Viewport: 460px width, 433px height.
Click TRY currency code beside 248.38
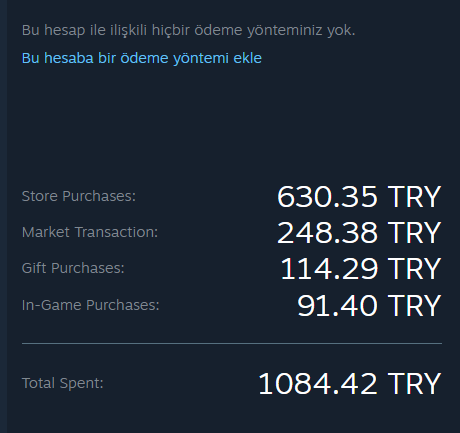[414, 233]
